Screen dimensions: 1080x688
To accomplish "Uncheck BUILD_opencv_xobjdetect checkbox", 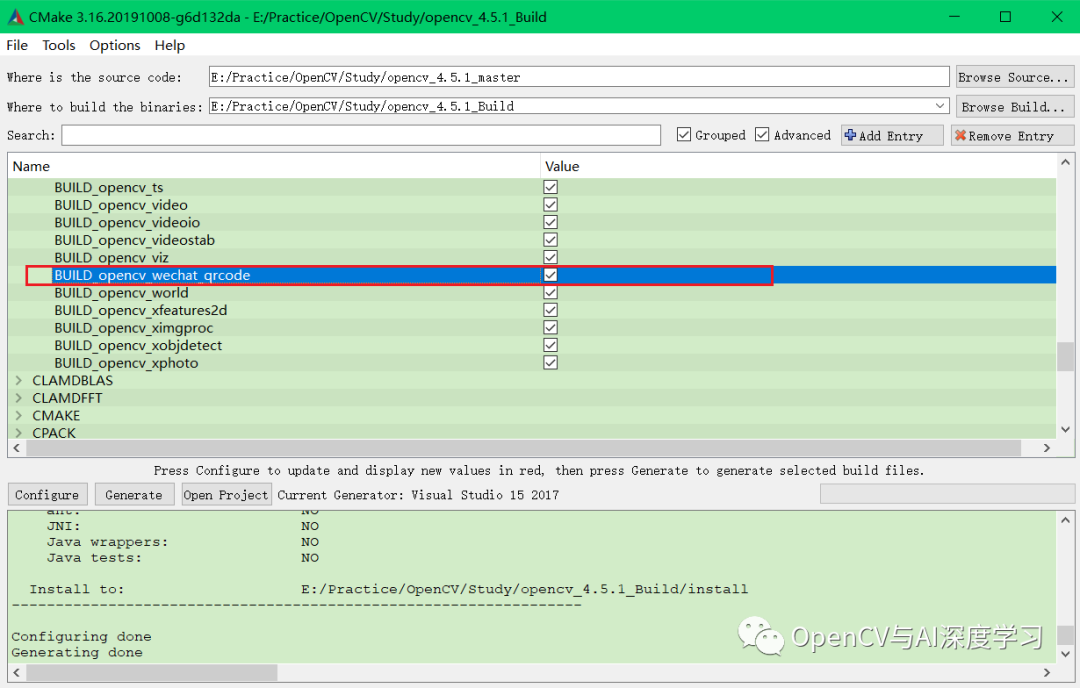I will pos(550,345).
